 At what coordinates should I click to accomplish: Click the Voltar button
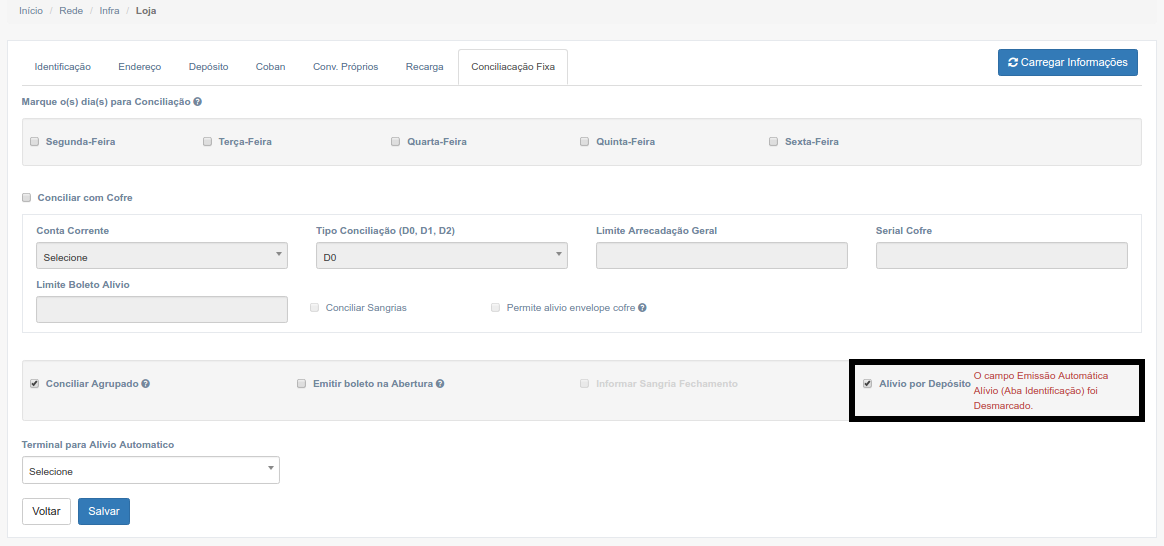[46, 511]
